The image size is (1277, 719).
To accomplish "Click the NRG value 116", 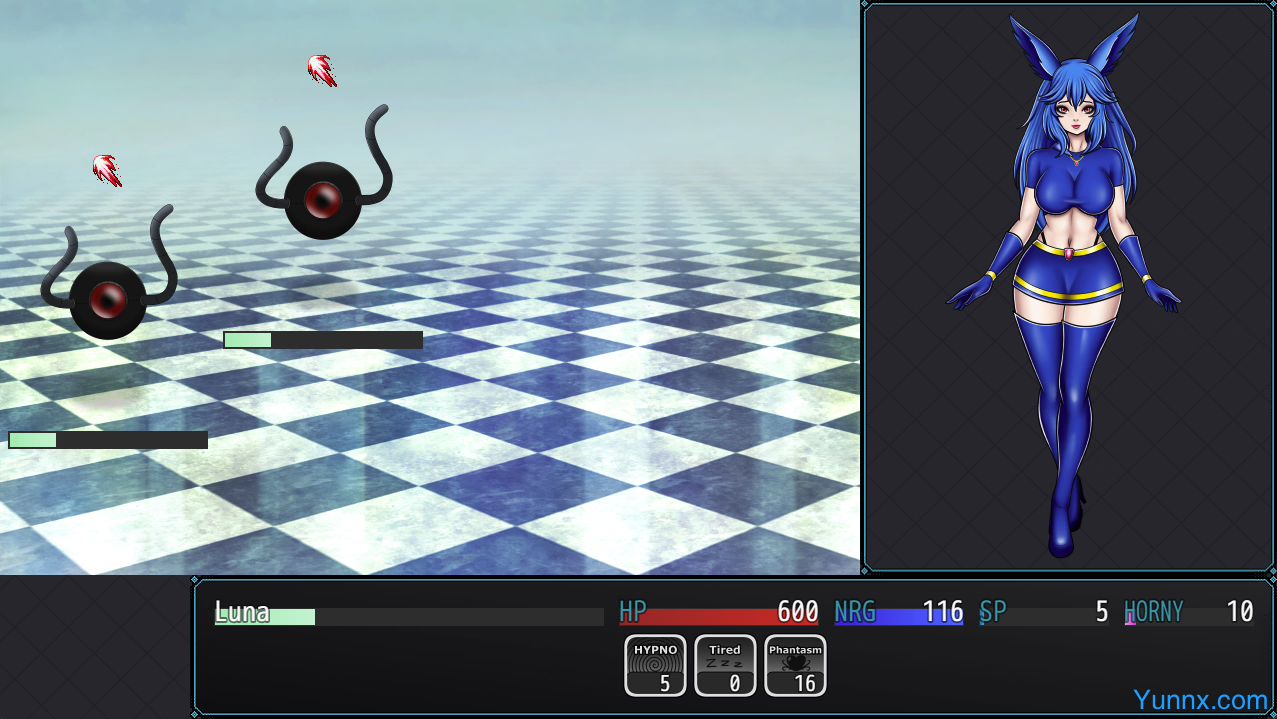I will tap(942, 611).
